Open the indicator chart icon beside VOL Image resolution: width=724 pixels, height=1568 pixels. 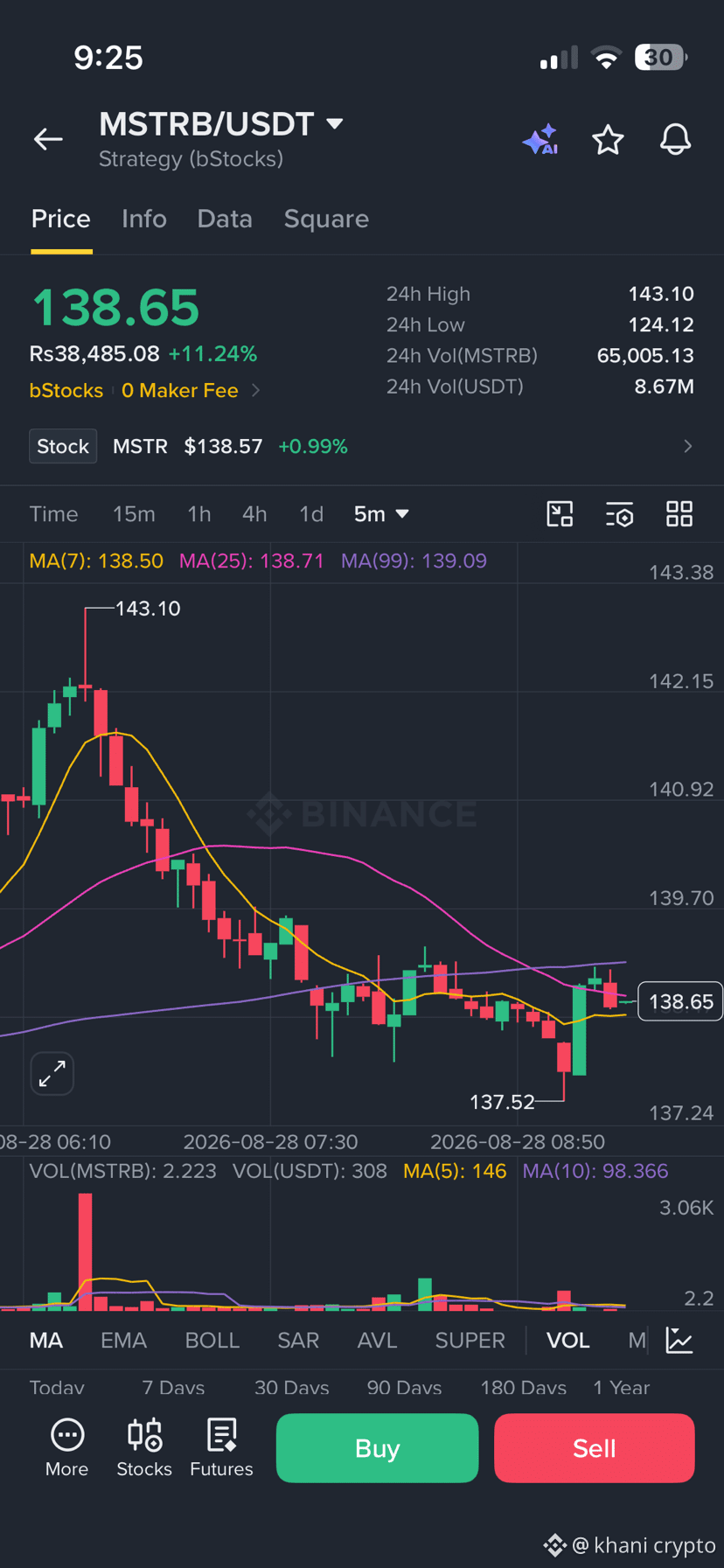(x=679, y=1340)
